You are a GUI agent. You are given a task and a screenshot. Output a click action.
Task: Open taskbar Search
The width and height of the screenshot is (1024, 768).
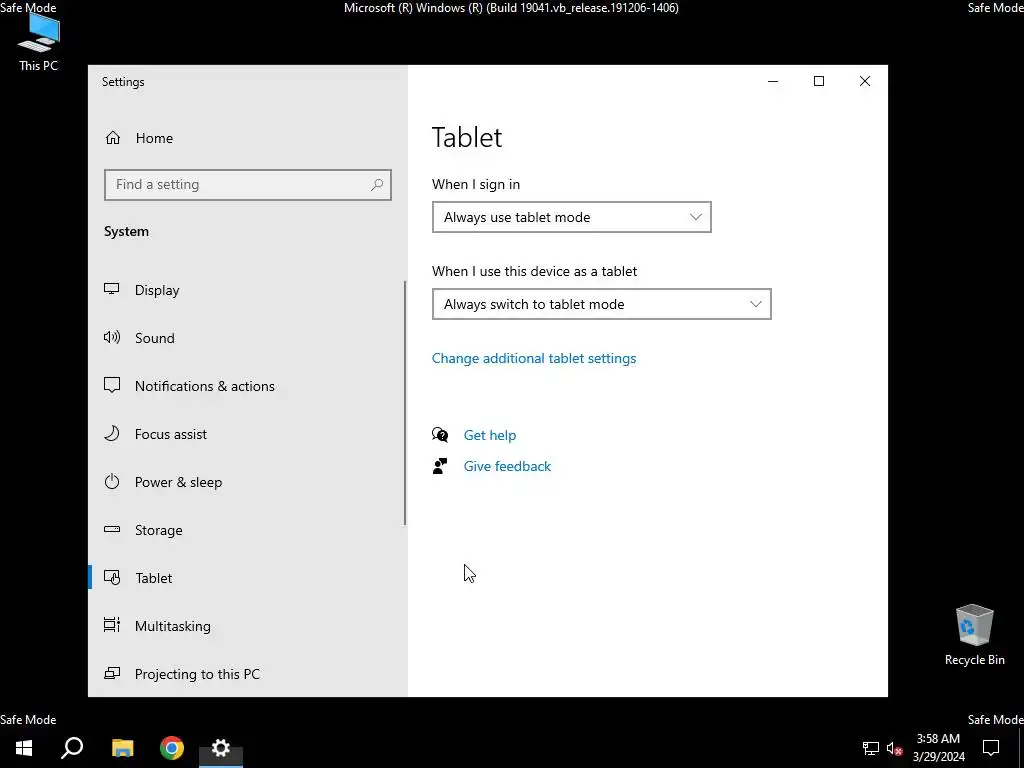coord(72,748)
